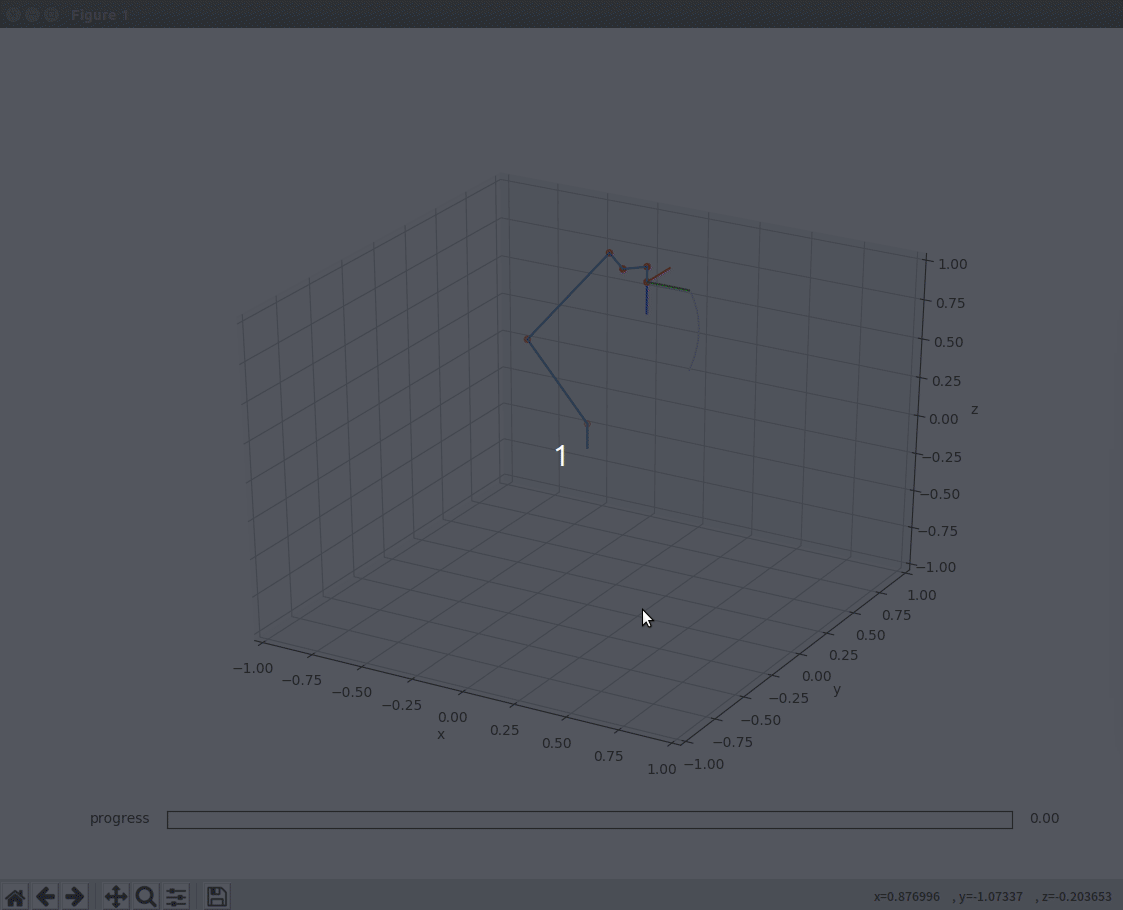This screenshot has height=910, width=1123.
Task: Set the progress slider to its midpoint
Action: [x=590, y=819]
